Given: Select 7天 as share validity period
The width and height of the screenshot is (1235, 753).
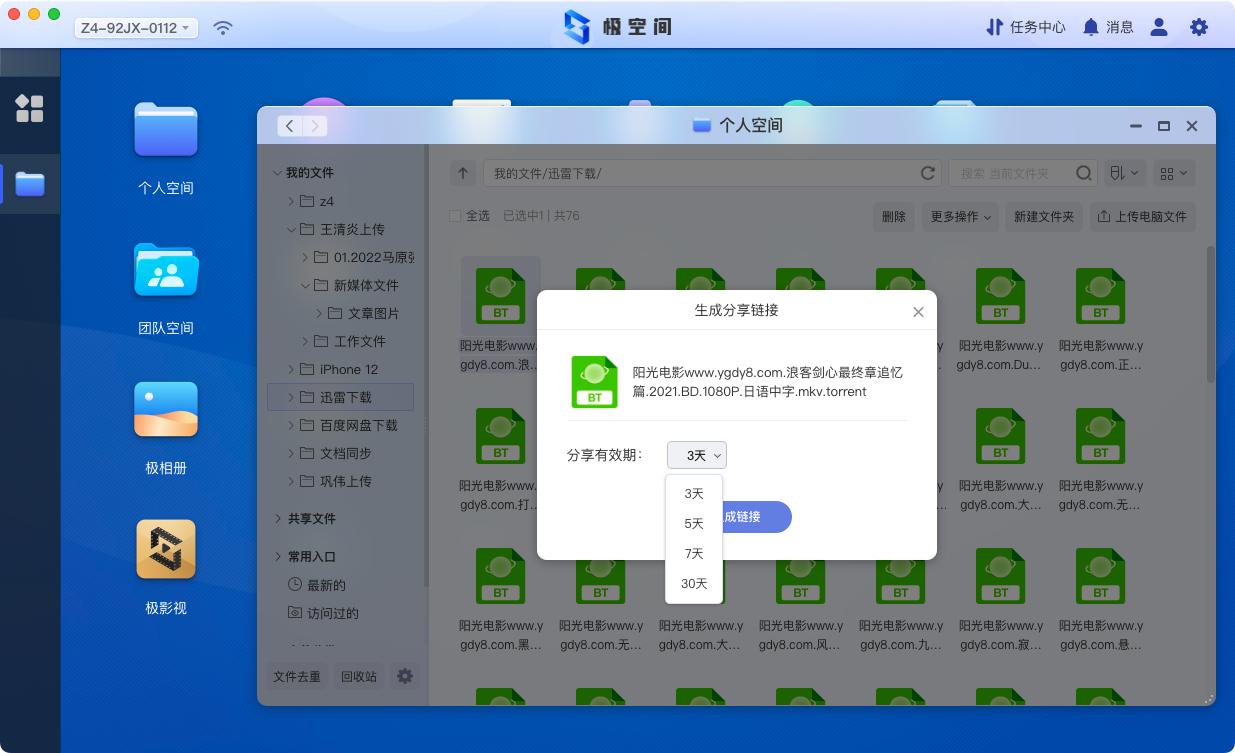Looking at the screenshot, I should (693, 553).
